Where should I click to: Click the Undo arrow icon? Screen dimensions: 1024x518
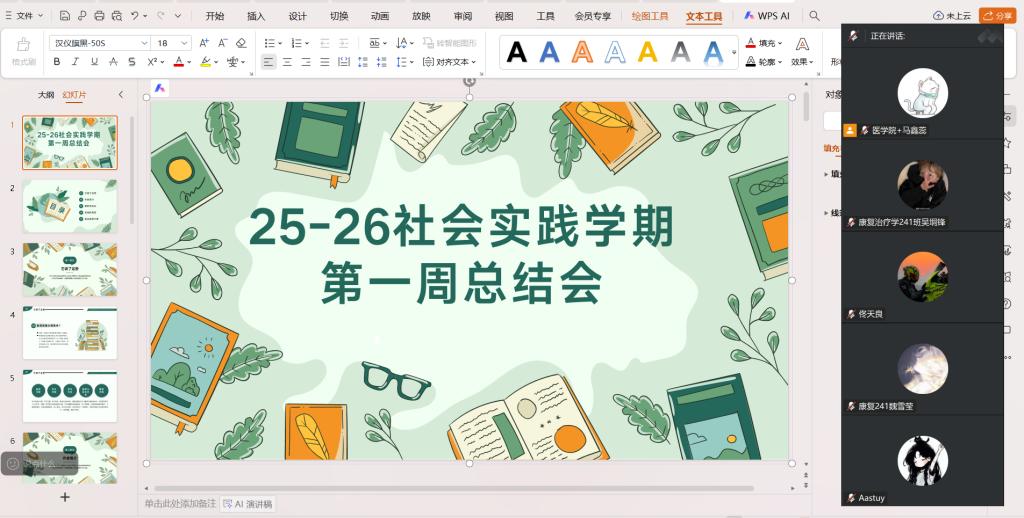pyautogui.click(x=135, y=16)
